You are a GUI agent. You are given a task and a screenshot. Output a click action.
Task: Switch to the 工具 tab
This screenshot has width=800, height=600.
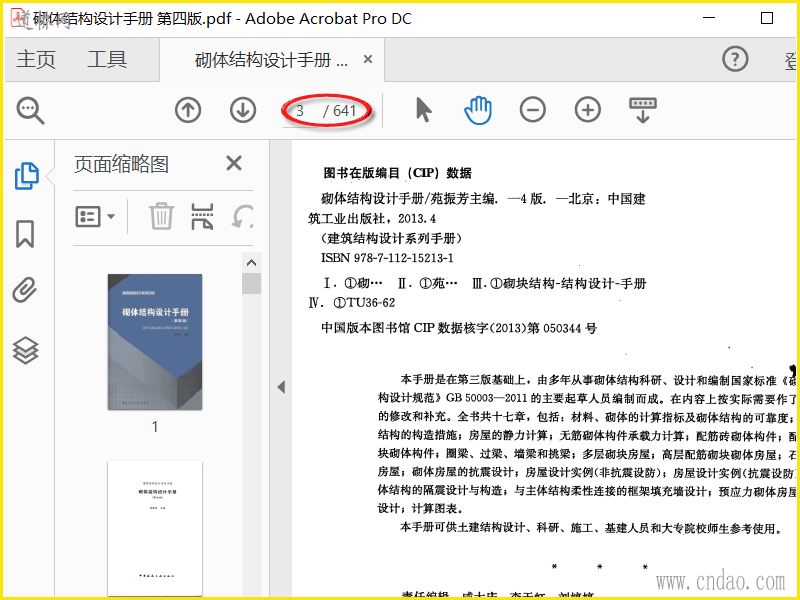tap(107, 60)
